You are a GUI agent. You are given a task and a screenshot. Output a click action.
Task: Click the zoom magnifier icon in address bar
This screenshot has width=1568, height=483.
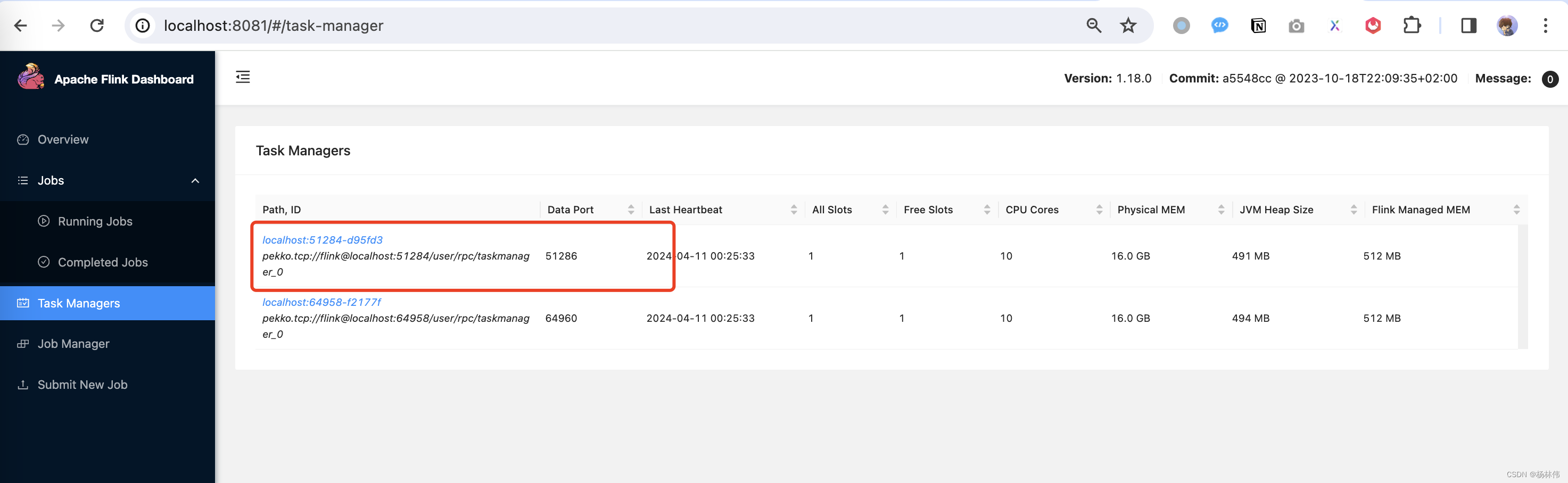(x=1094, y=26)
